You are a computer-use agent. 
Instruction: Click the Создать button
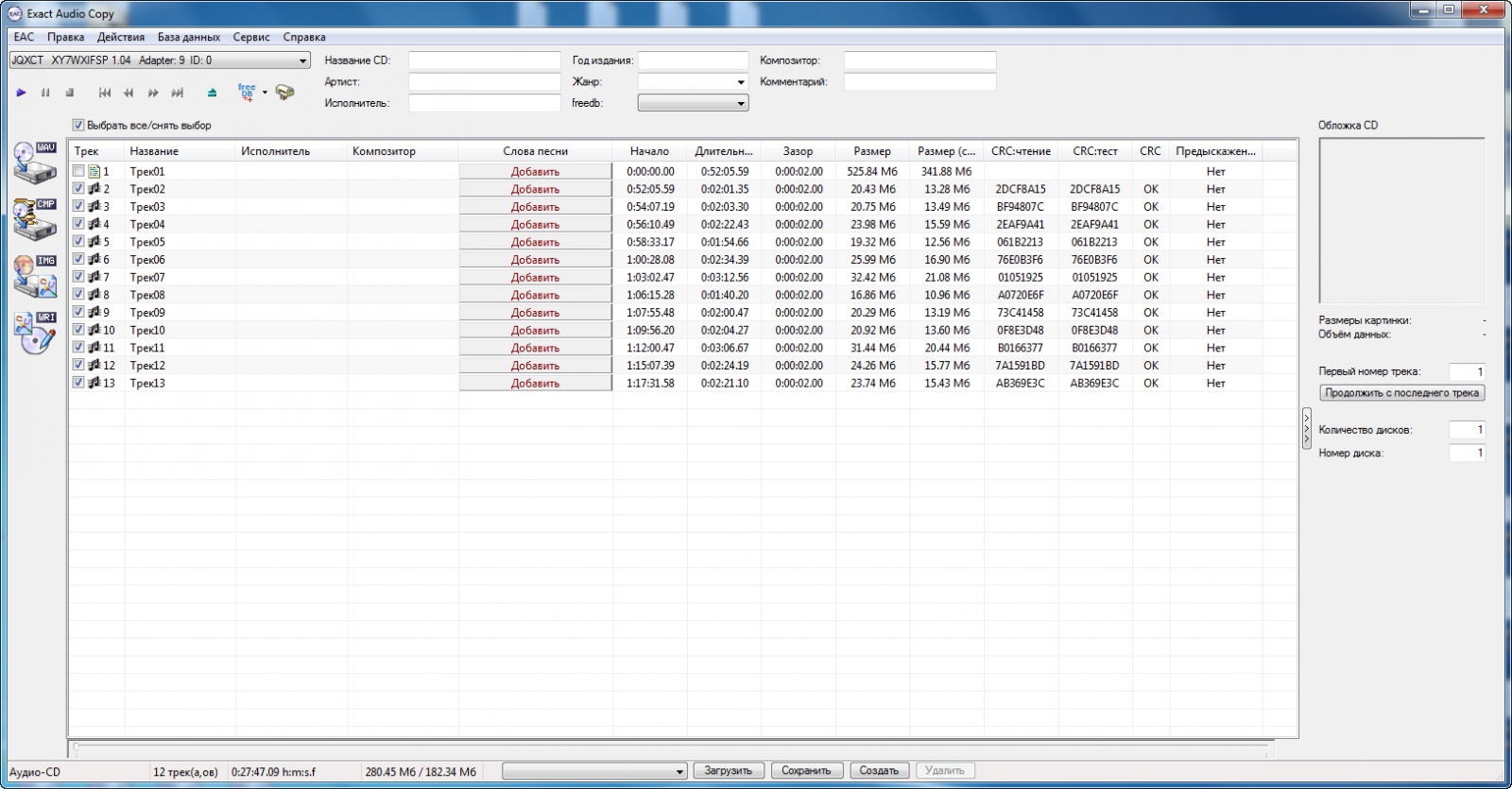879,771
